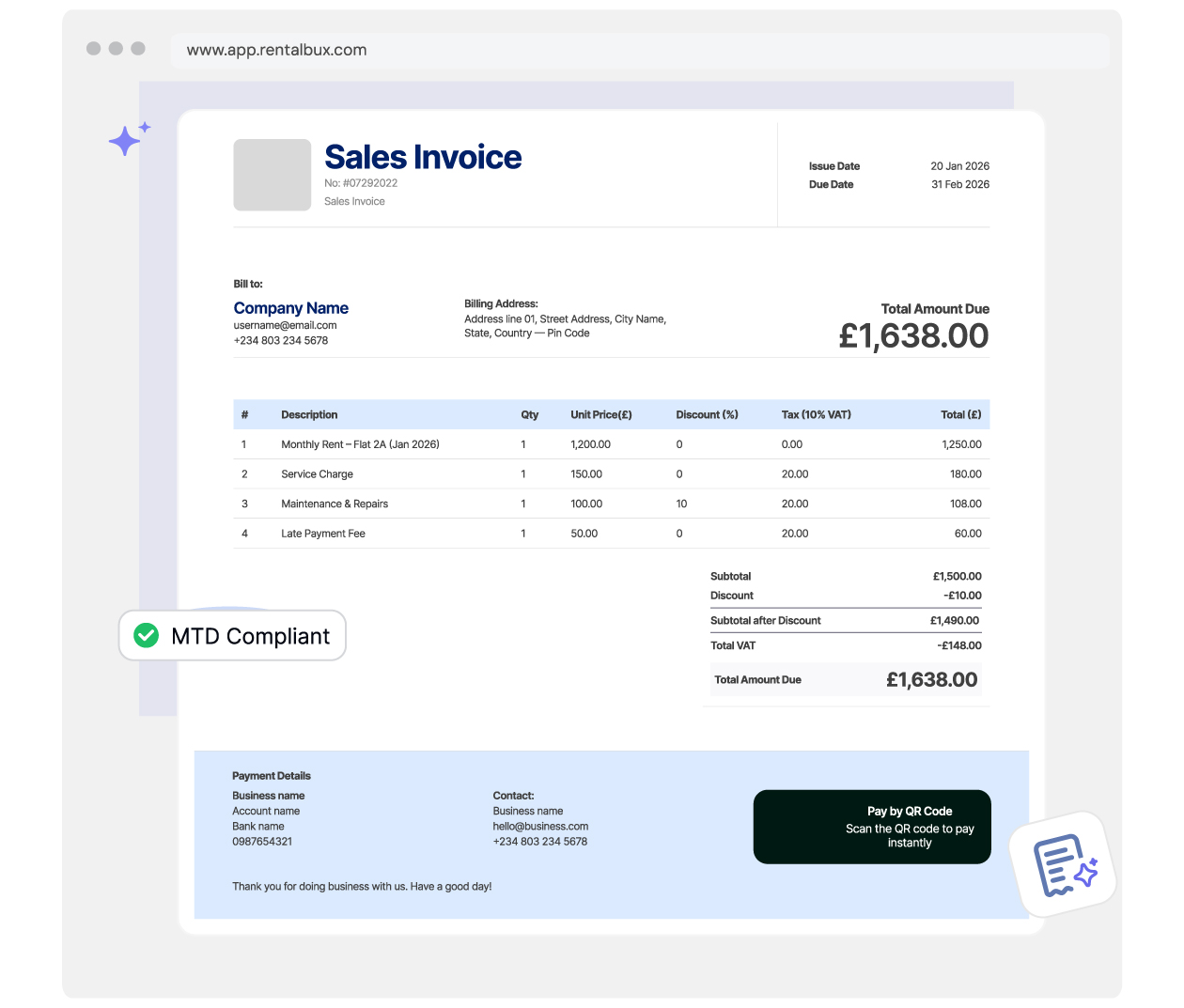Click total 108.00 in Maintenance row
Viewport: 1184px width, 1008px height.
pyautogui.click(x=966, y=504)
